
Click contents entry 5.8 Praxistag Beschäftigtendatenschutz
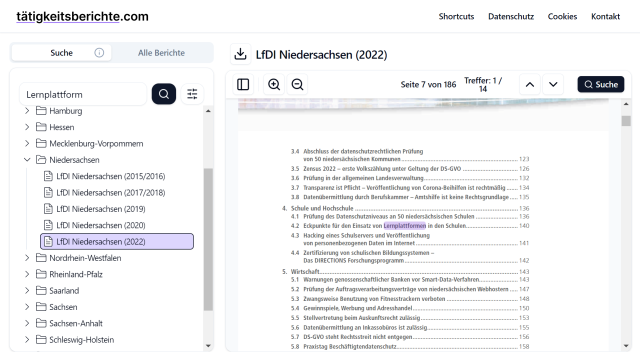pyautogui.click(x=410, y=347)
